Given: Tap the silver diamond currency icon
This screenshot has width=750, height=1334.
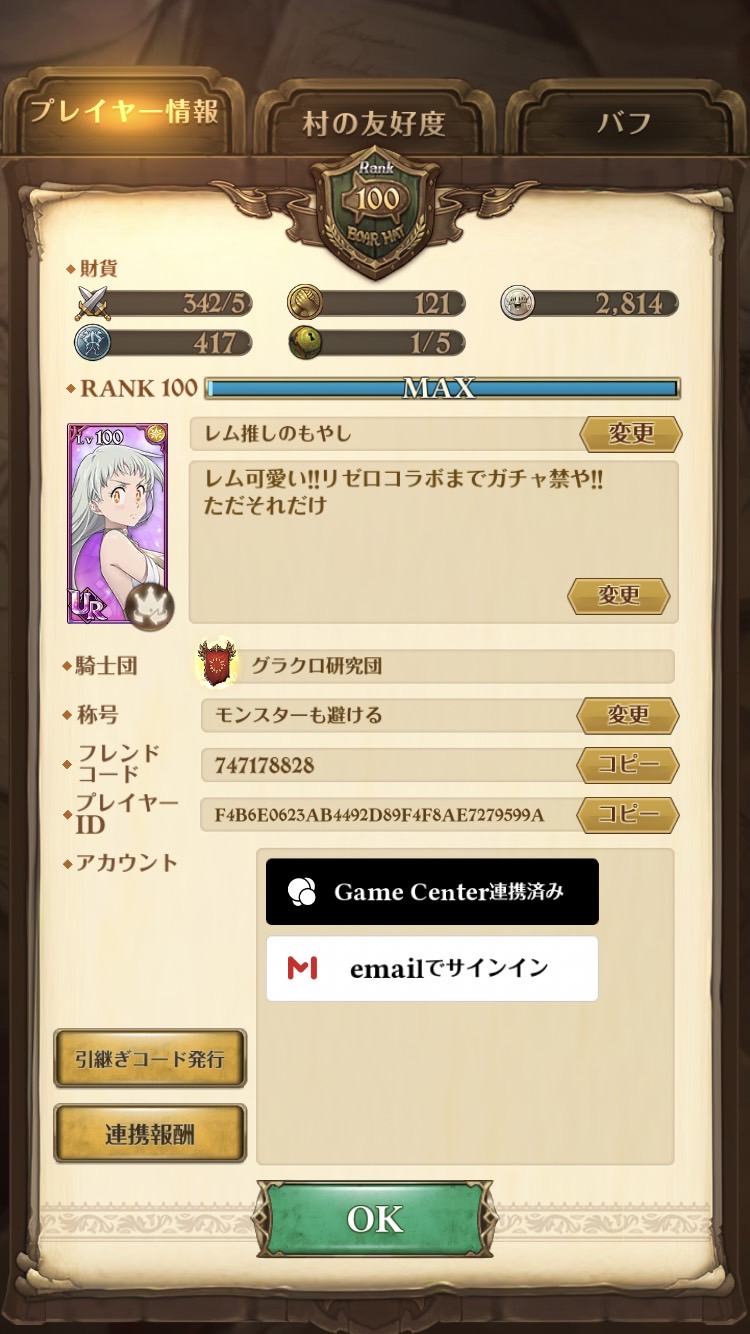Looking at the screenshot, I should point(517,302).
